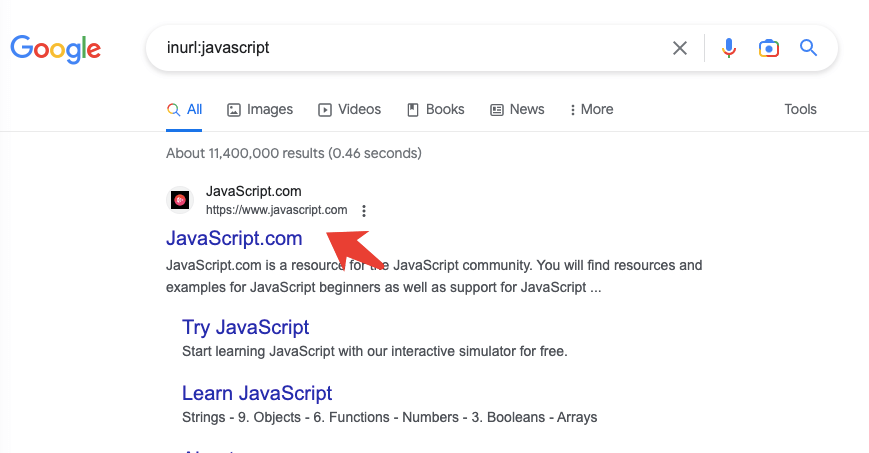Open the JavaScript.com result title link
Screen dimensions: 869x453
point(234,238)
